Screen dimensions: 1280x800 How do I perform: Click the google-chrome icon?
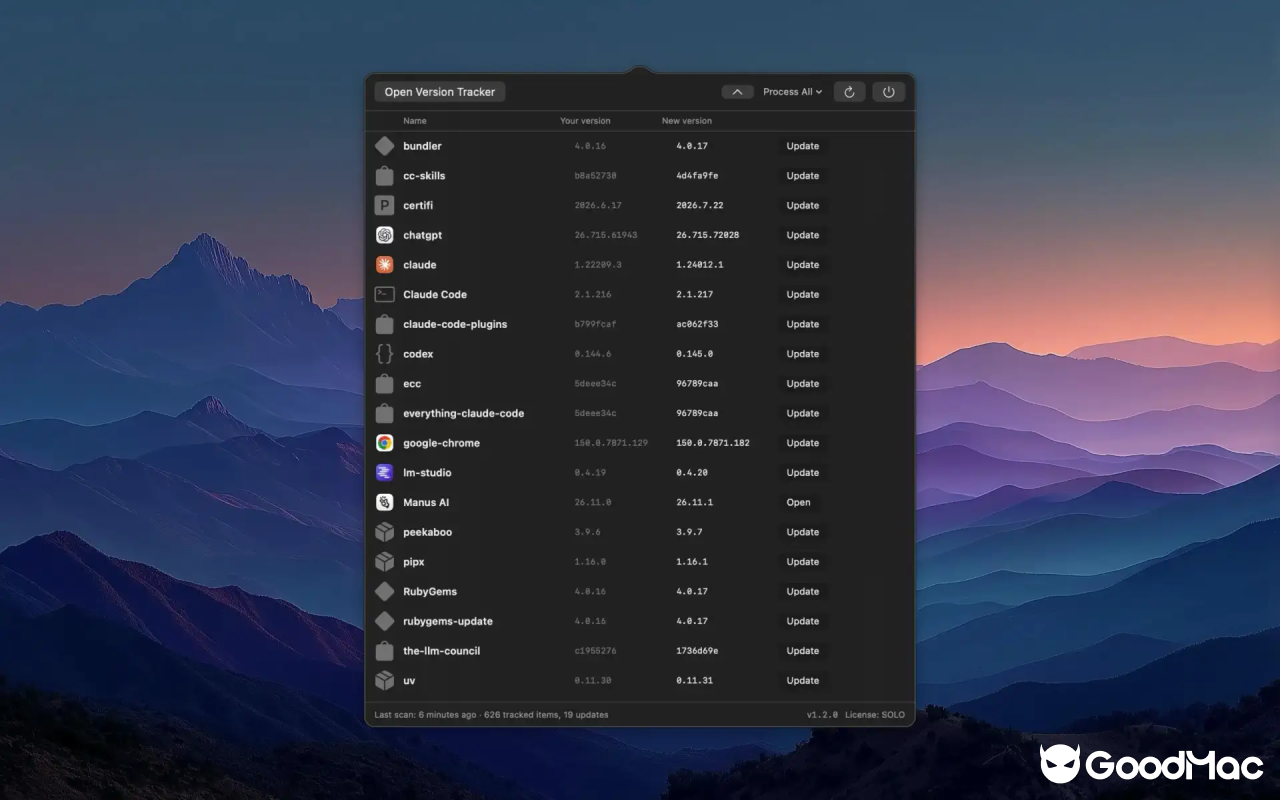point(384,443)
